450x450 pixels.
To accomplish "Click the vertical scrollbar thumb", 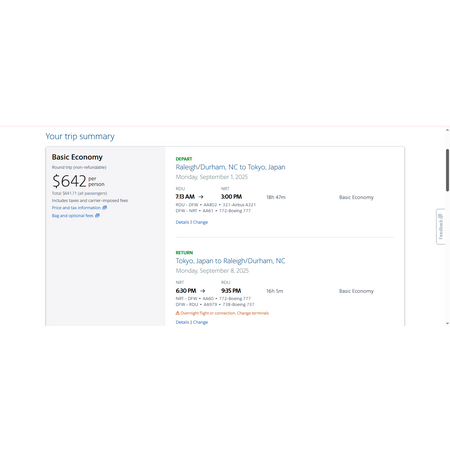I will pyautogui.click(x=447, y=170).
